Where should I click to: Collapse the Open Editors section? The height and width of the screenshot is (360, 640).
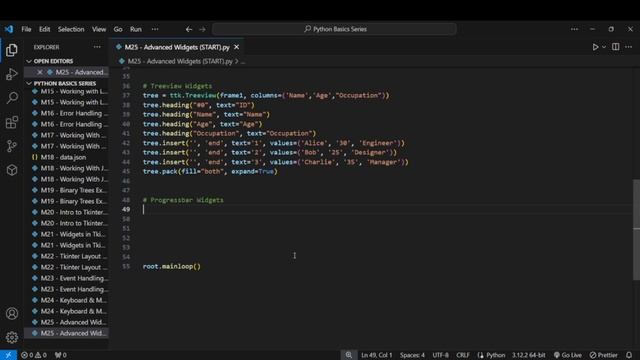(x=29, y=61)
